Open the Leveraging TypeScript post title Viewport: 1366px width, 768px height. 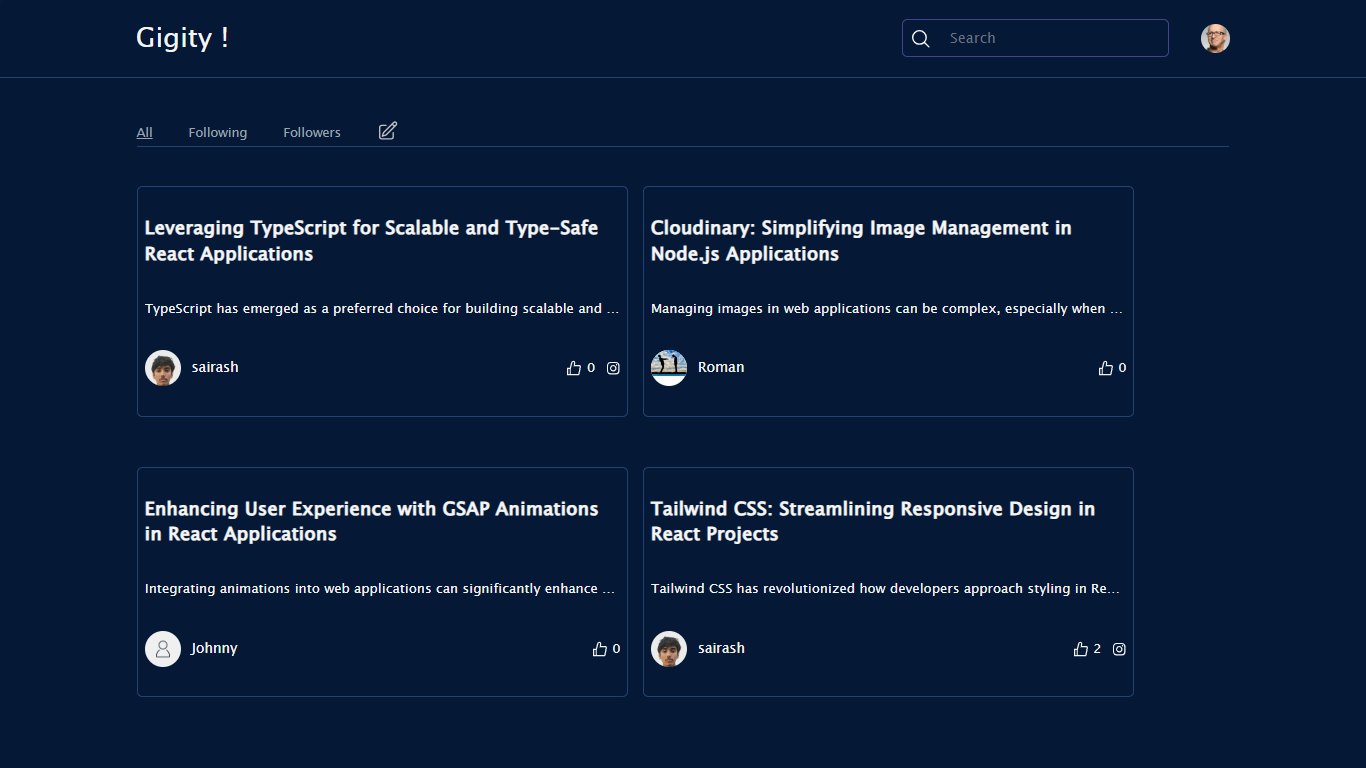point(371,241)
